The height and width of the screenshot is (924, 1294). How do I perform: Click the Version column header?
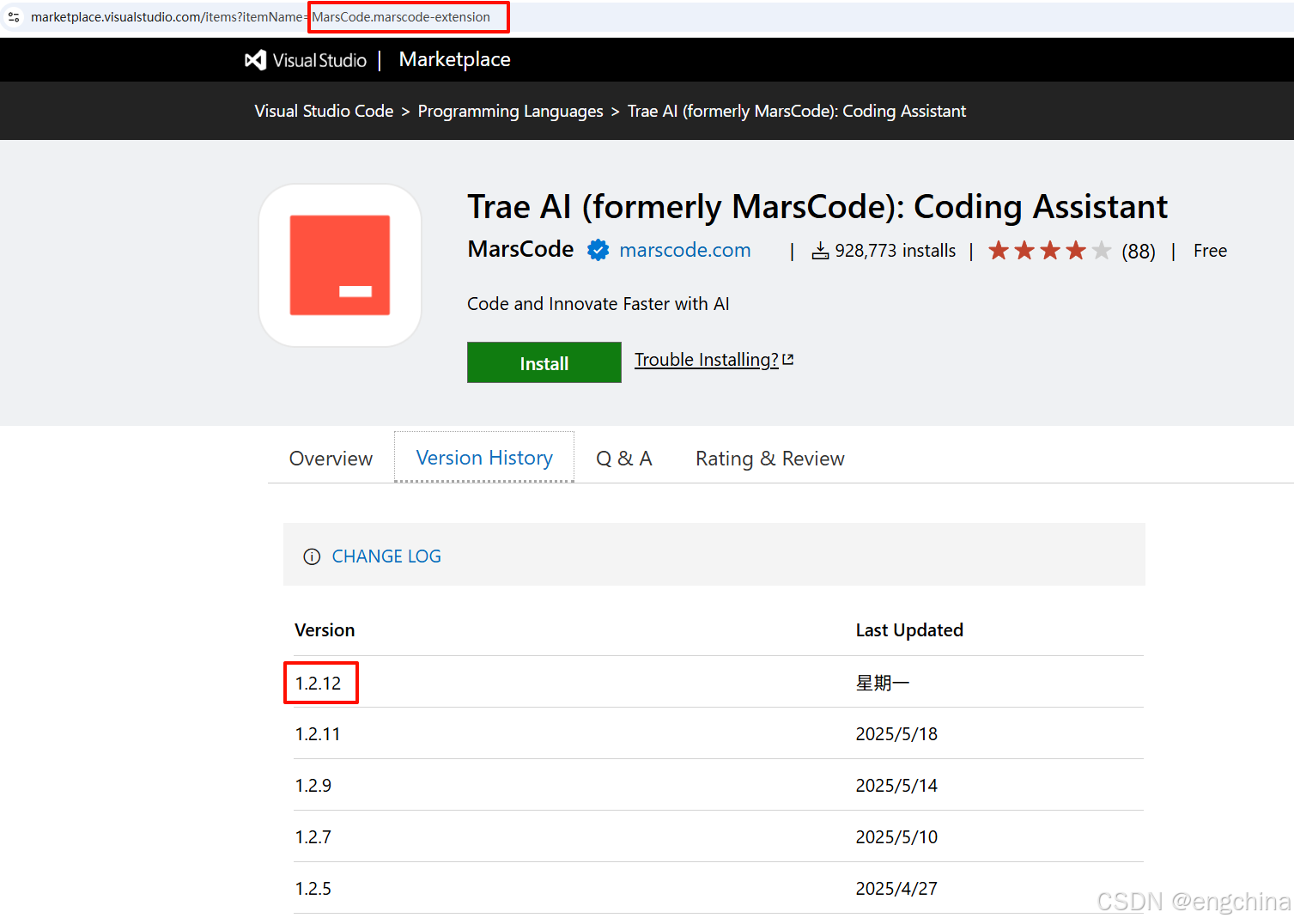pyautogui.click(x=325, y=630)
